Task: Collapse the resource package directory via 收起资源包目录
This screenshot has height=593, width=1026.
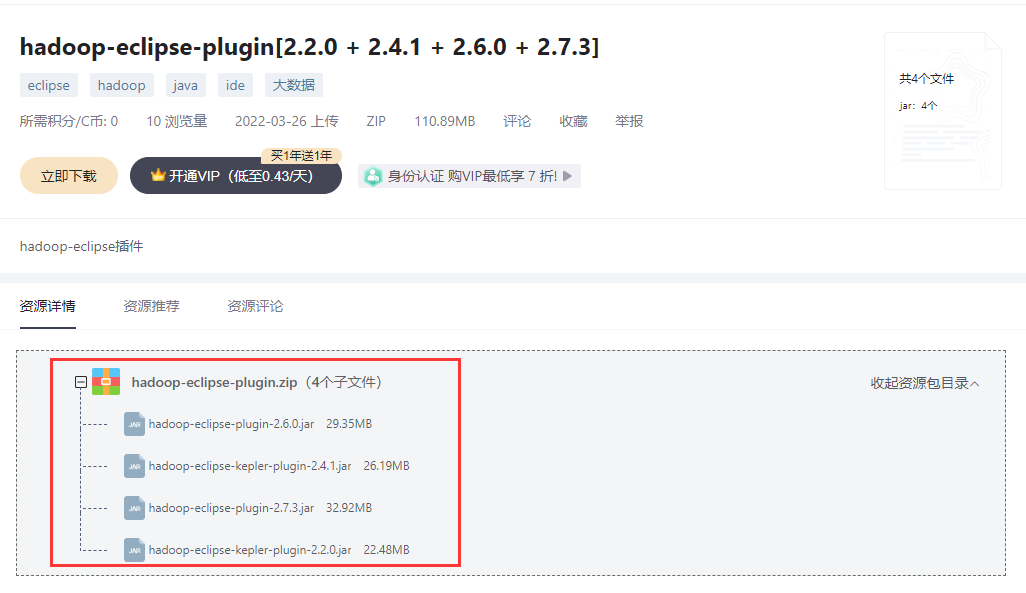Action: point(925,384)
